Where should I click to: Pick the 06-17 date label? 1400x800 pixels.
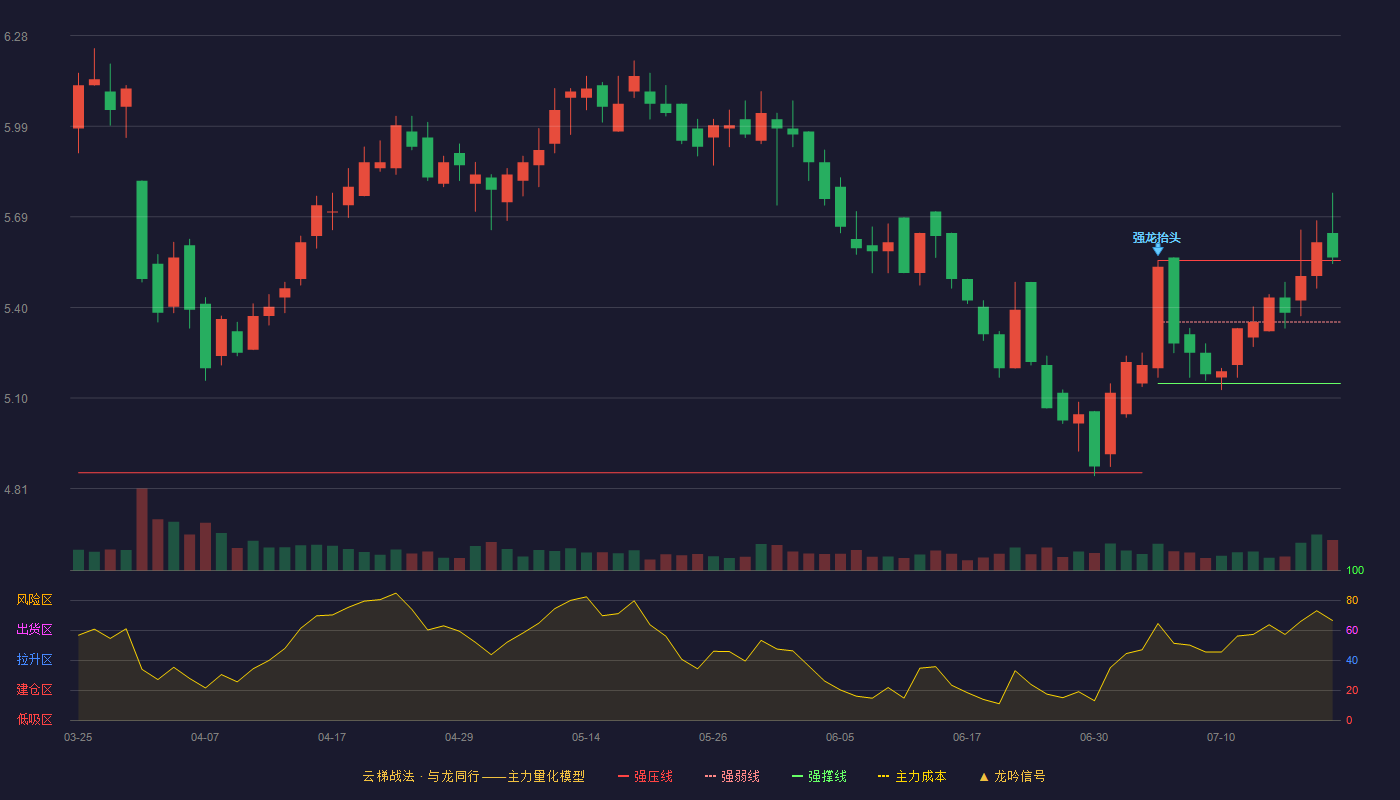(967, 737)
